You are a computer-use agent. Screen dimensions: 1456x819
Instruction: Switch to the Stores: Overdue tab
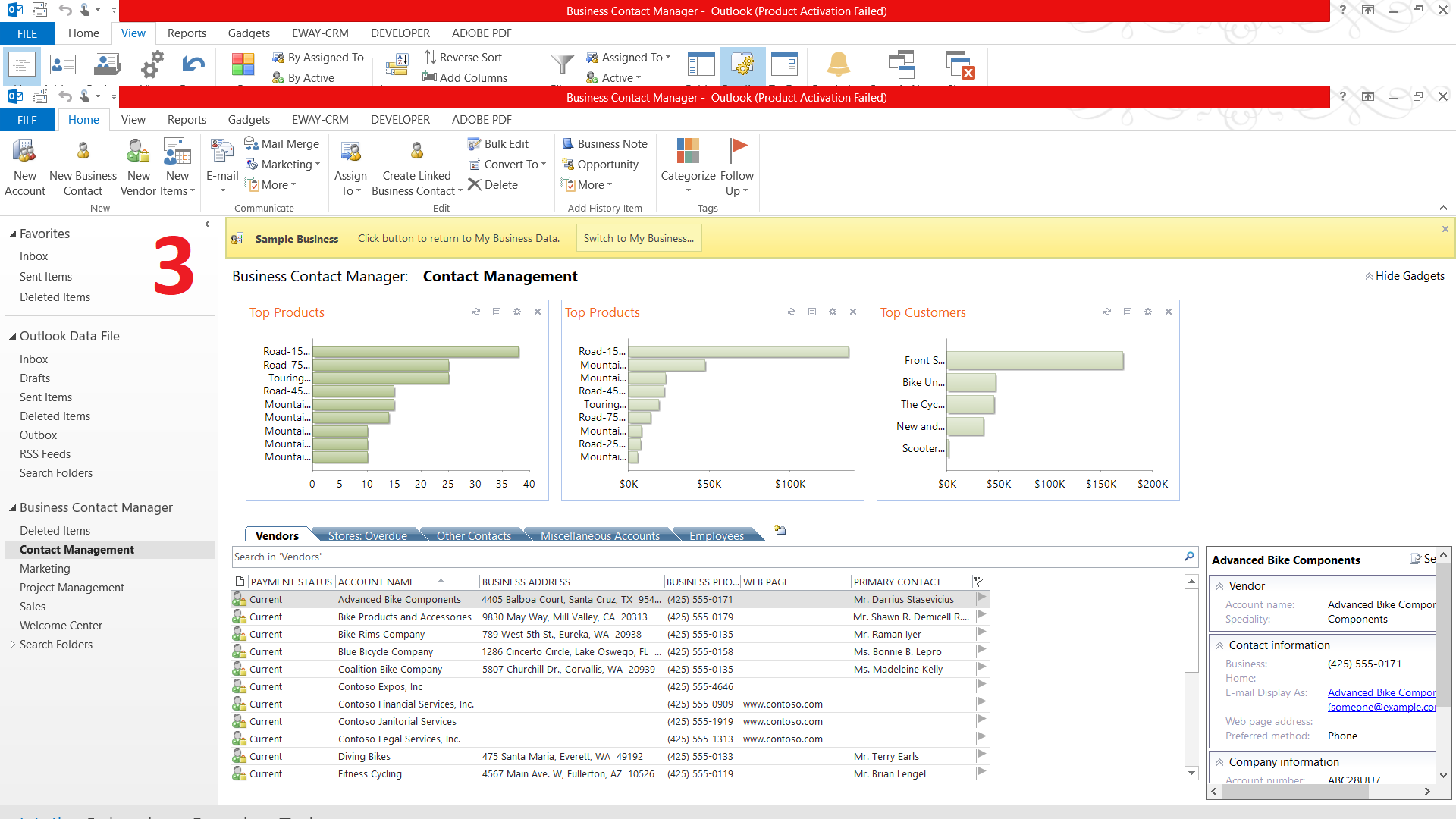tap(367, 535)
